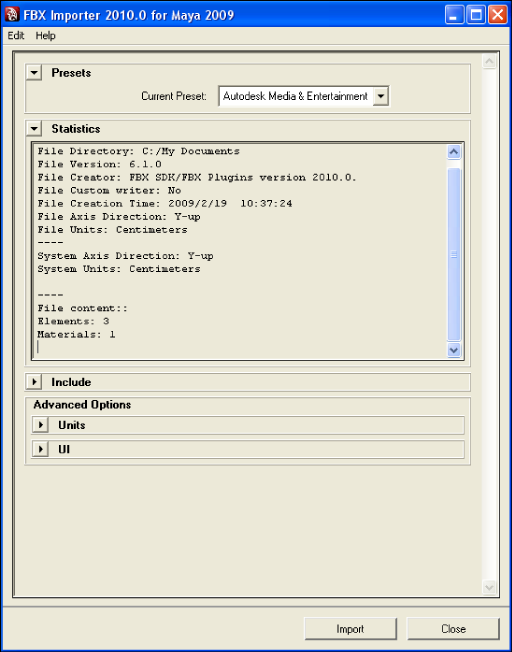The height and width of the screenshot is (652, 512).
Task: Click the Statistics scroll up arrow
Action: tap(454, 152)
